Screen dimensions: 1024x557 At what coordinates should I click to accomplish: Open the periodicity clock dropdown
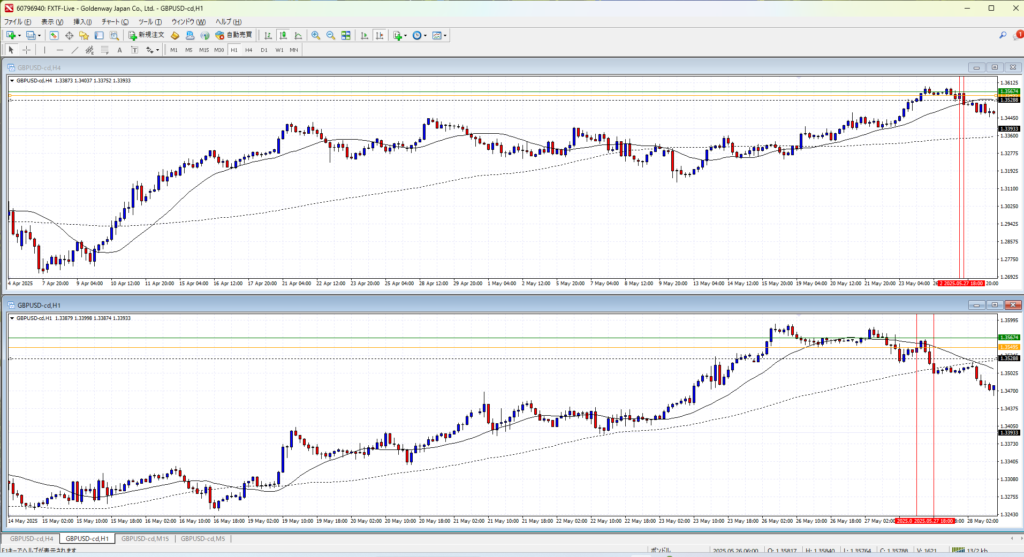pos(424,35)
